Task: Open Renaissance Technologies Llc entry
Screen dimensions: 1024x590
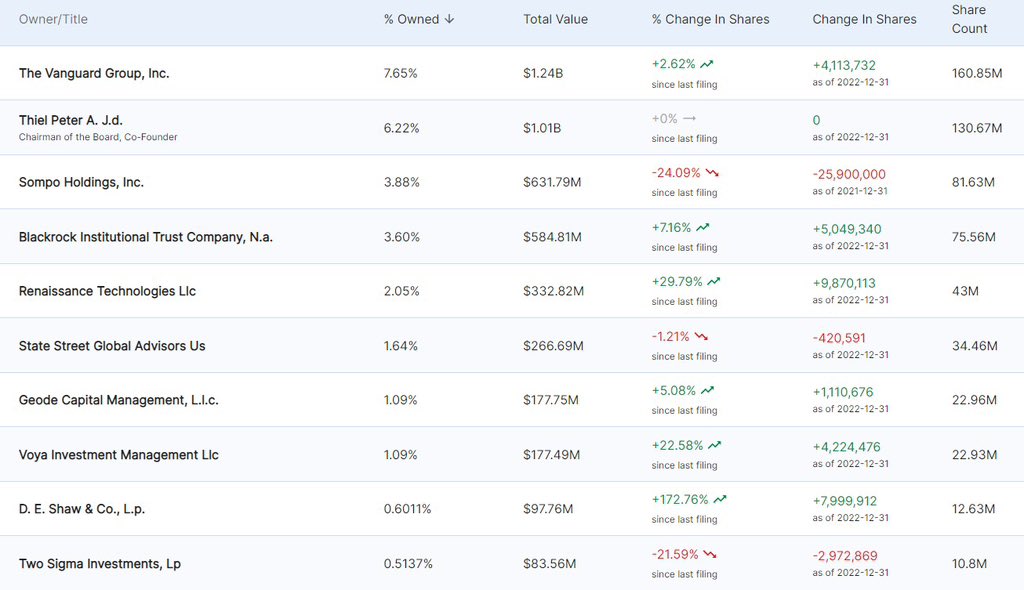Action: click(x=107, y=291)
